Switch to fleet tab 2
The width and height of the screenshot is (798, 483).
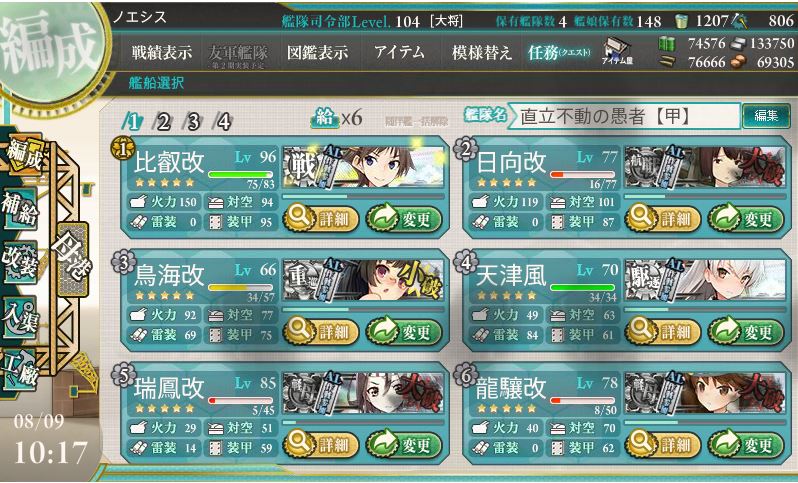point(163,122)
